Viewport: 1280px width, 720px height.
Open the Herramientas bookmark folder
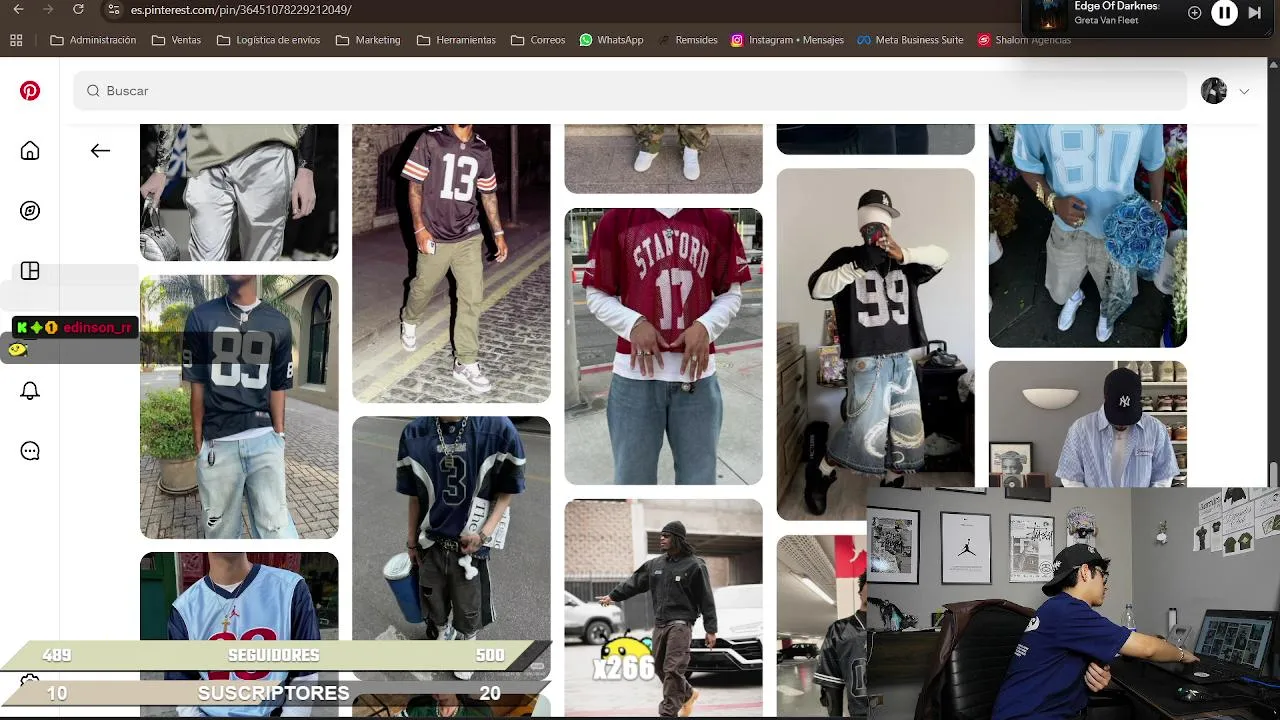(x=456, y=40)
